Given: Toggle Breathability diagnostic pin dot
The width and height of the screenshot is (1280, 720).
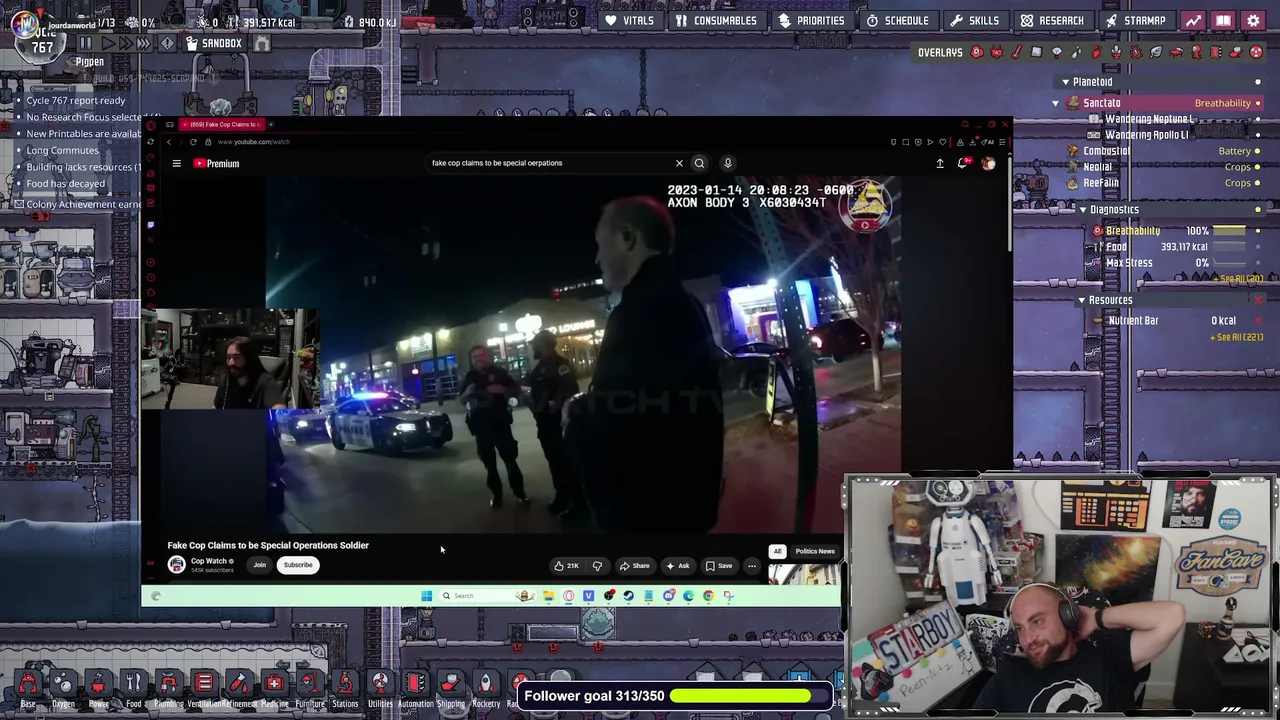Looking at the screenshot, I should pos(1258,231).
